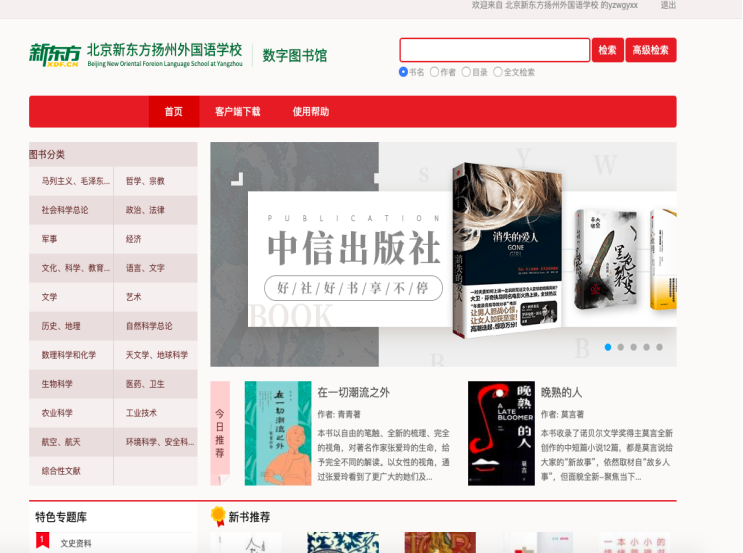This screenshot has height=553, width=743.
Task: Click author text 作者: 莫言著
Action: [562, 414]
